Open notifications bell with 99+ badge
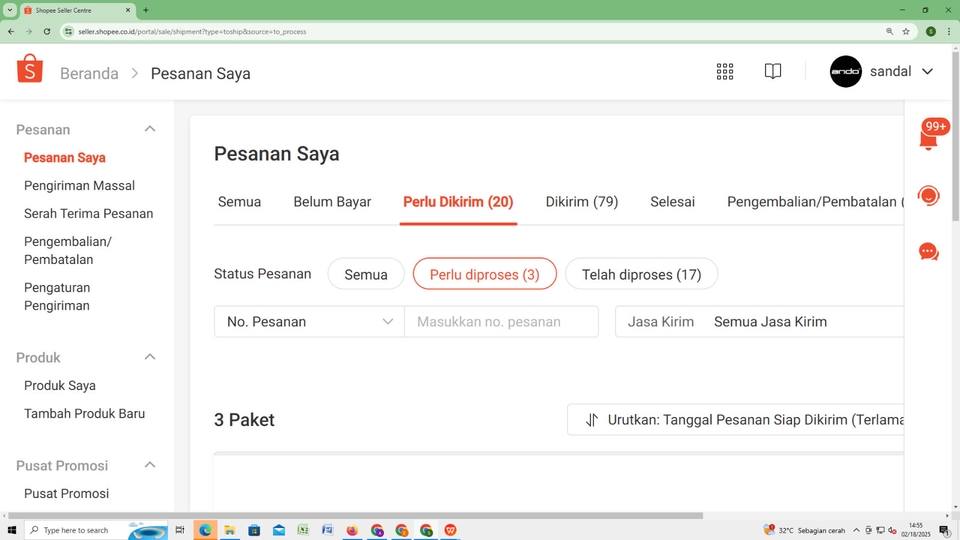960x540 pixels. tap(929, 135)
